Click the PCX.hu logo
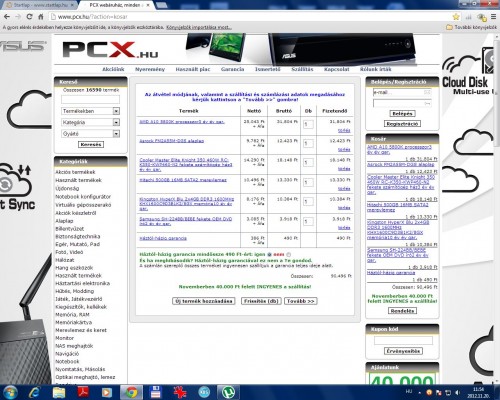The width and height of the screenshot is (500, 400). [x=111, y=50]
